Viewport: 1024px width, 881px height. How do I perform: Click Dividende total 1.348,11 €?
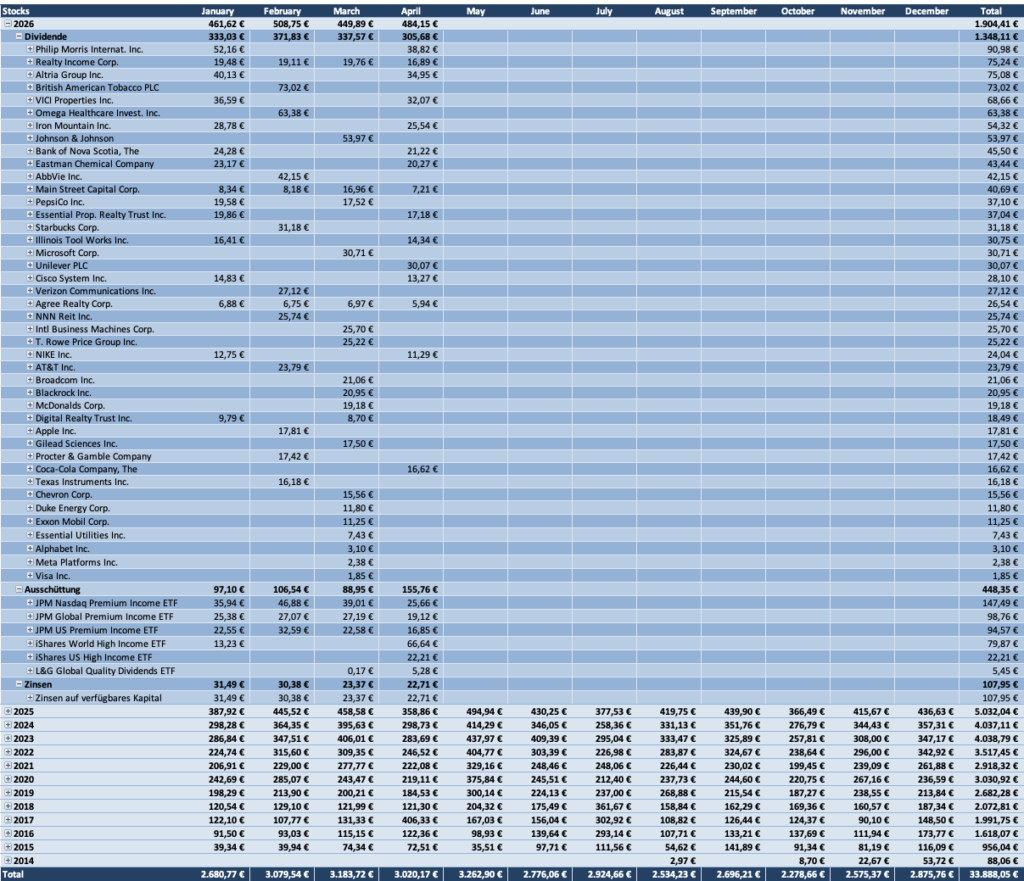[996, 37]
